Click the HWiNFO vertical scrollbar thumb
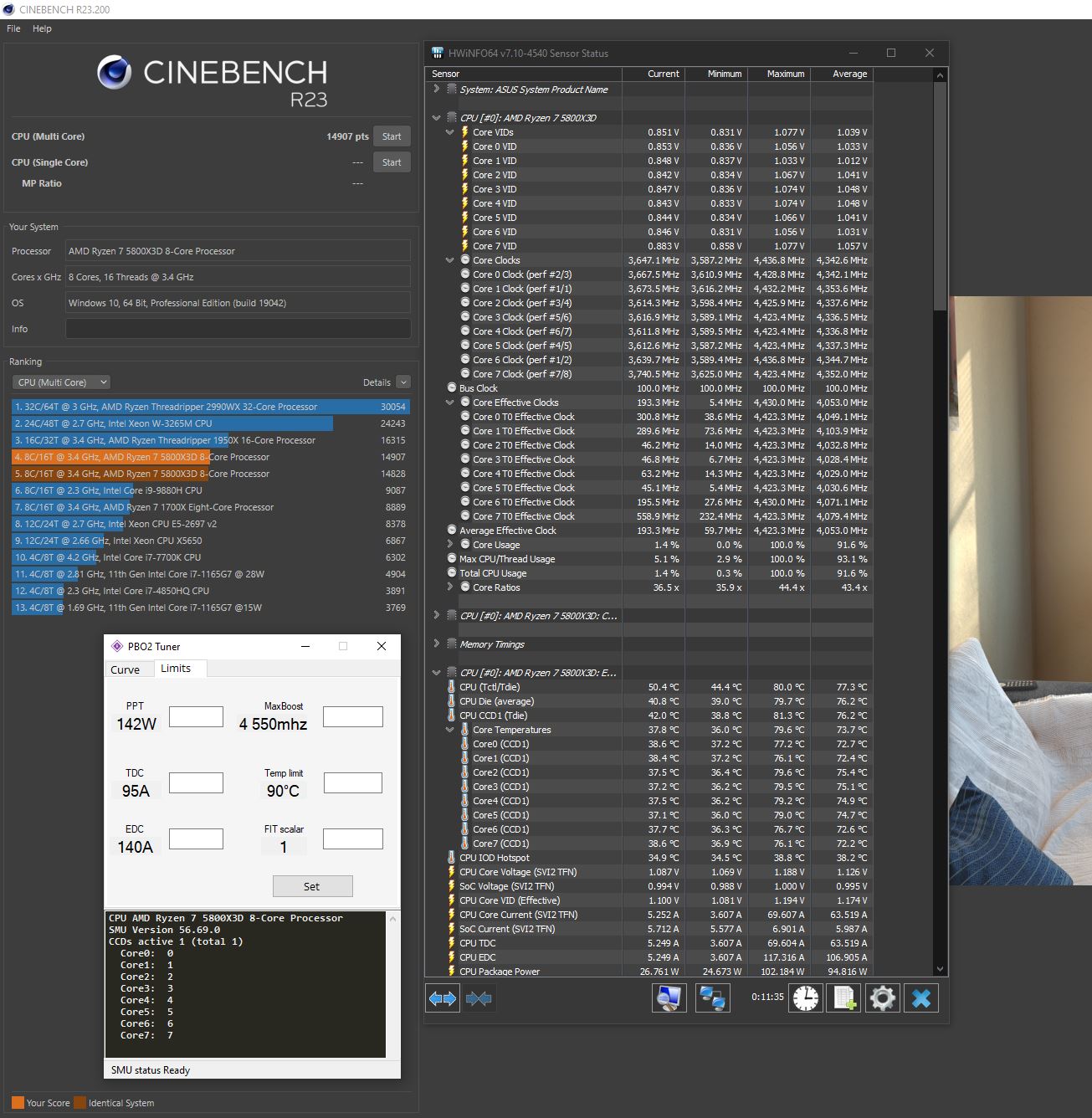 click(940, 197)
